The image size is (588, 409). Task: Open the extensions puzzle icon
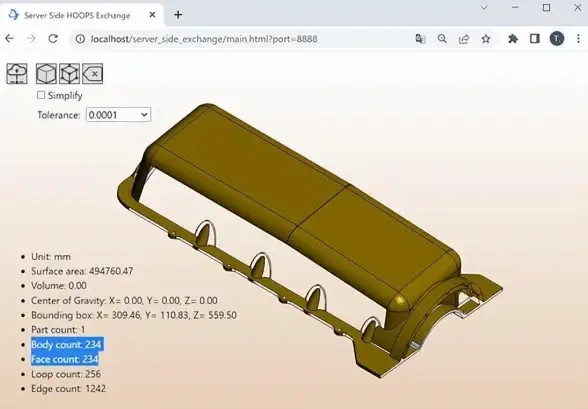click(513, 39)
